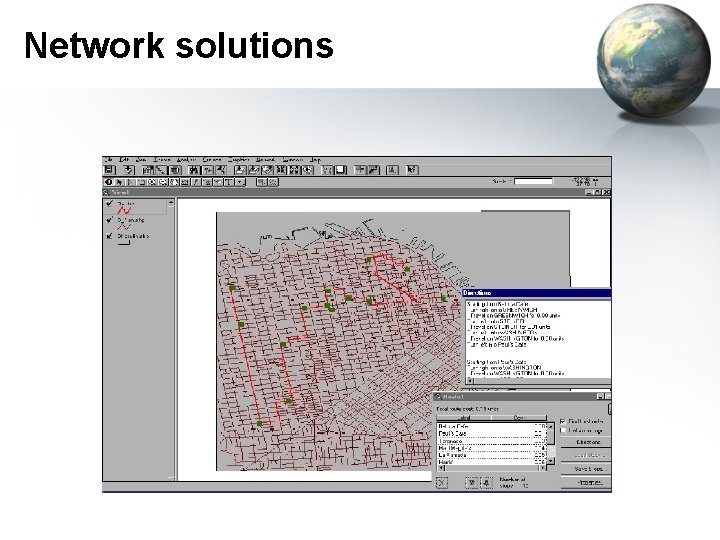Viewport: 720px width, 540px height.
Task: Toggle visibility of the first route theme
Action: tap(109, 203)
